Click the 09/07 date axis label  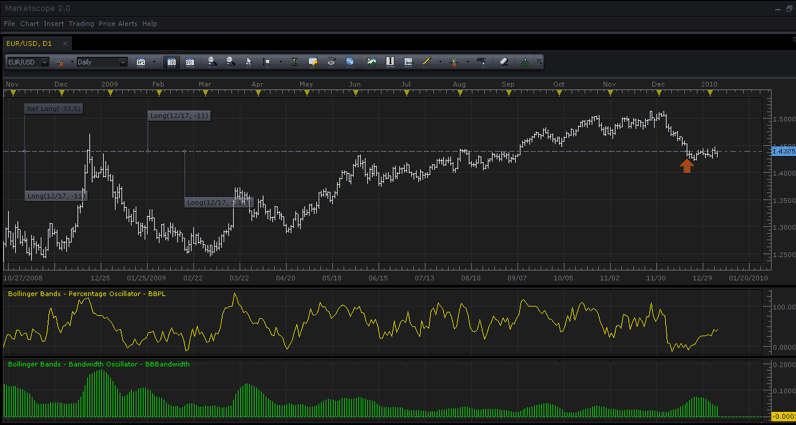(516, 278)
